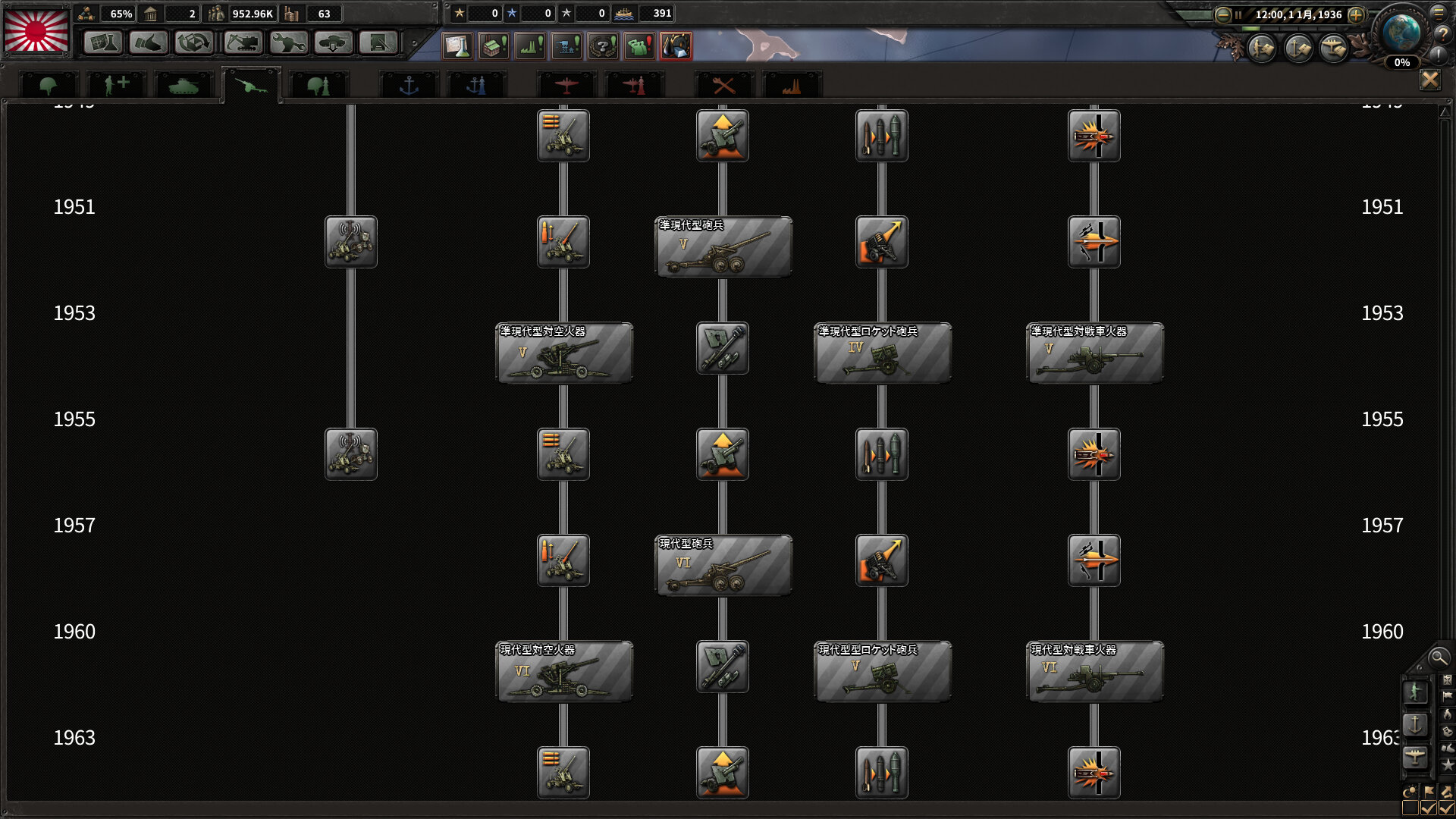Click the date pause display
The height and width of the screenshot is (819, 1456).
(1298, 14)
